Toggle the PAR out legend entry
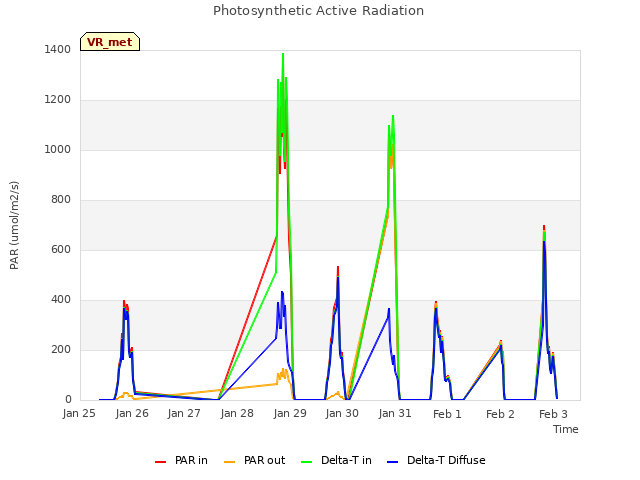The height and width of the screenshot is (480, 640). [x=255, y=460]
